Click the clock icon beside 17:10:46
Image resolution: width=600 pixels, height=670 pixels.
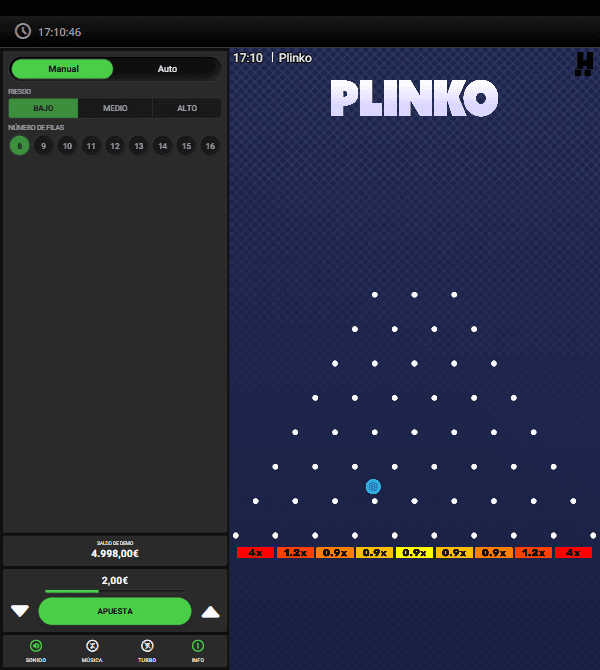pyautogui.click(x=23, y=31)
